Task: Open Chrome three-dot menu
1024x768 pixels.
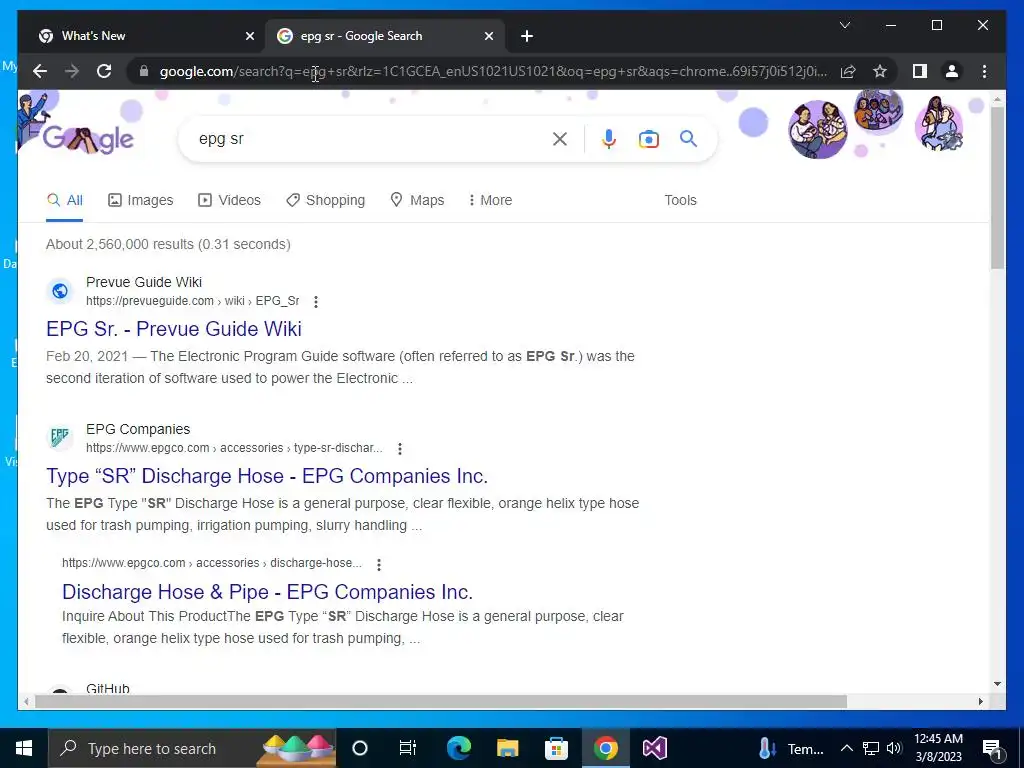Action: (x=984, y=71)
